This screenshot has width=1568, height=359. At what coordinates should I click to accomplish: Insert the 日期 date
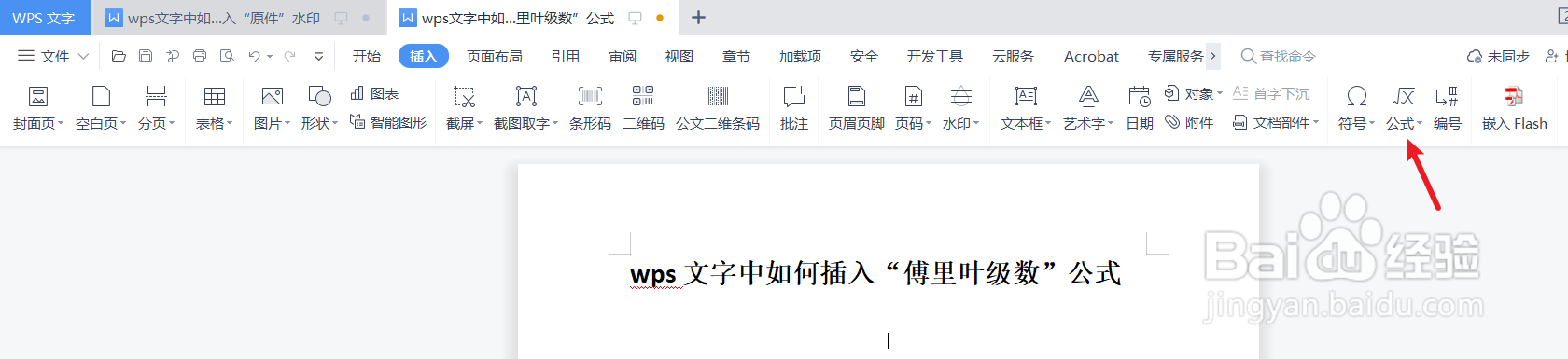(x=1140, y=108)
